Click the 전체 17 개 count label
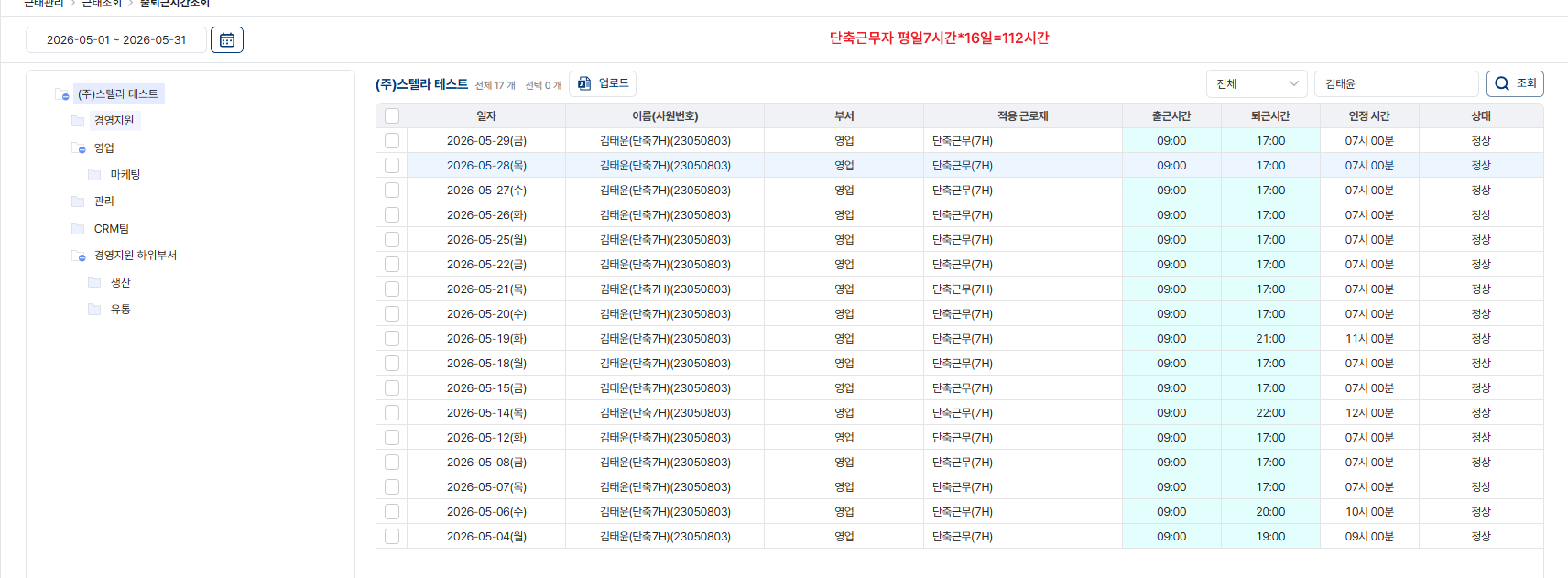The width and height of the screenshot is (1568, 578). point(495,85)
